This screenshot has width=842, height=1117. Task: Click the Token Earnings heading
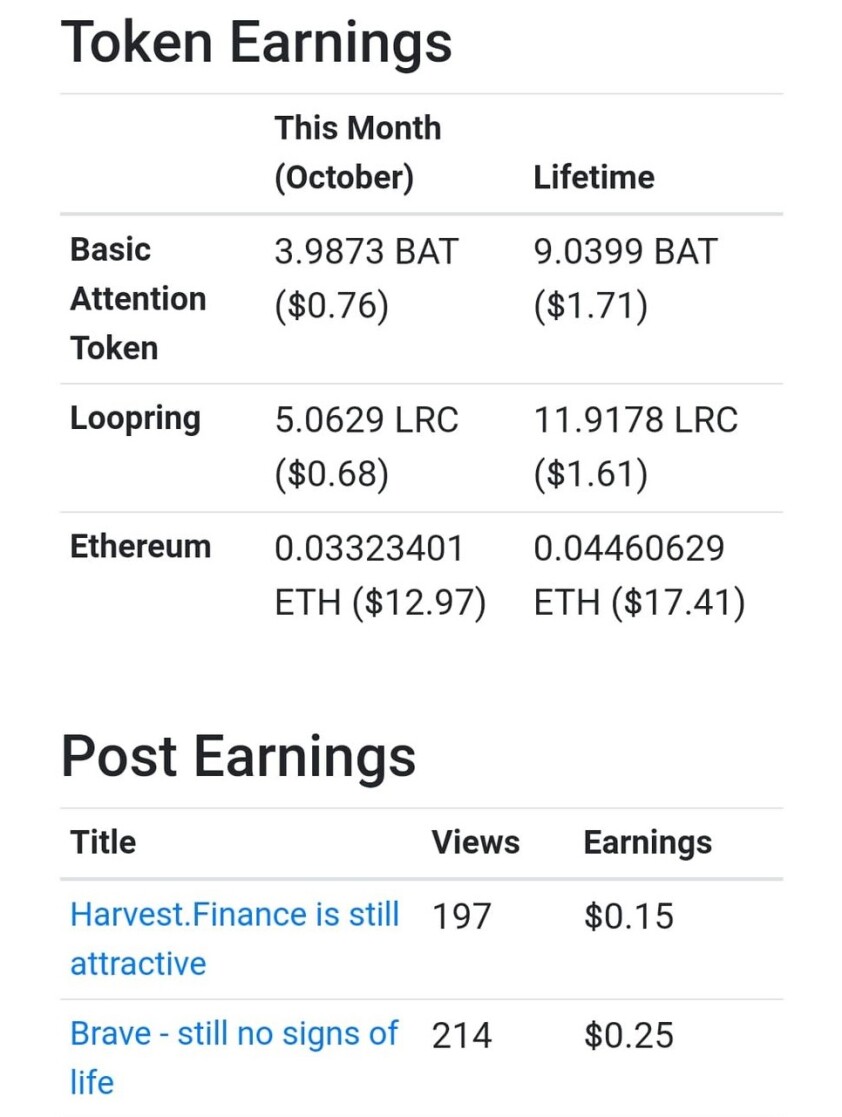pyautogui.click(x=256, y=42)
